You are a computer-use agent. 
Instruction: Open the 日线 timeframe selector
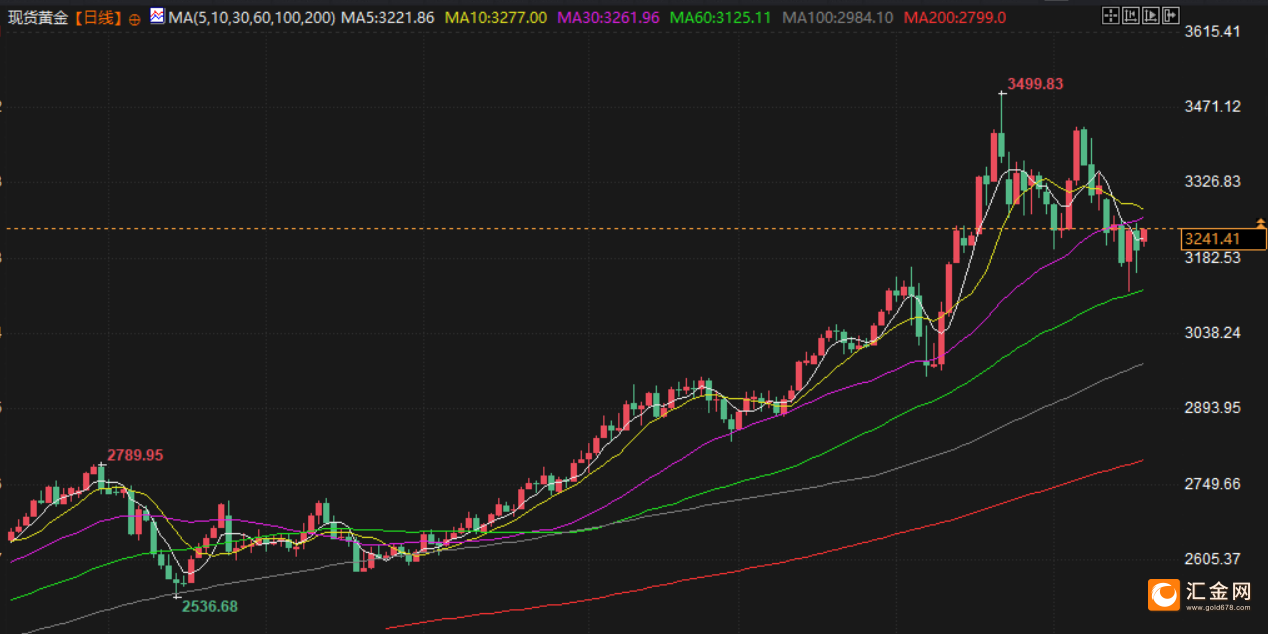point(97,17)
